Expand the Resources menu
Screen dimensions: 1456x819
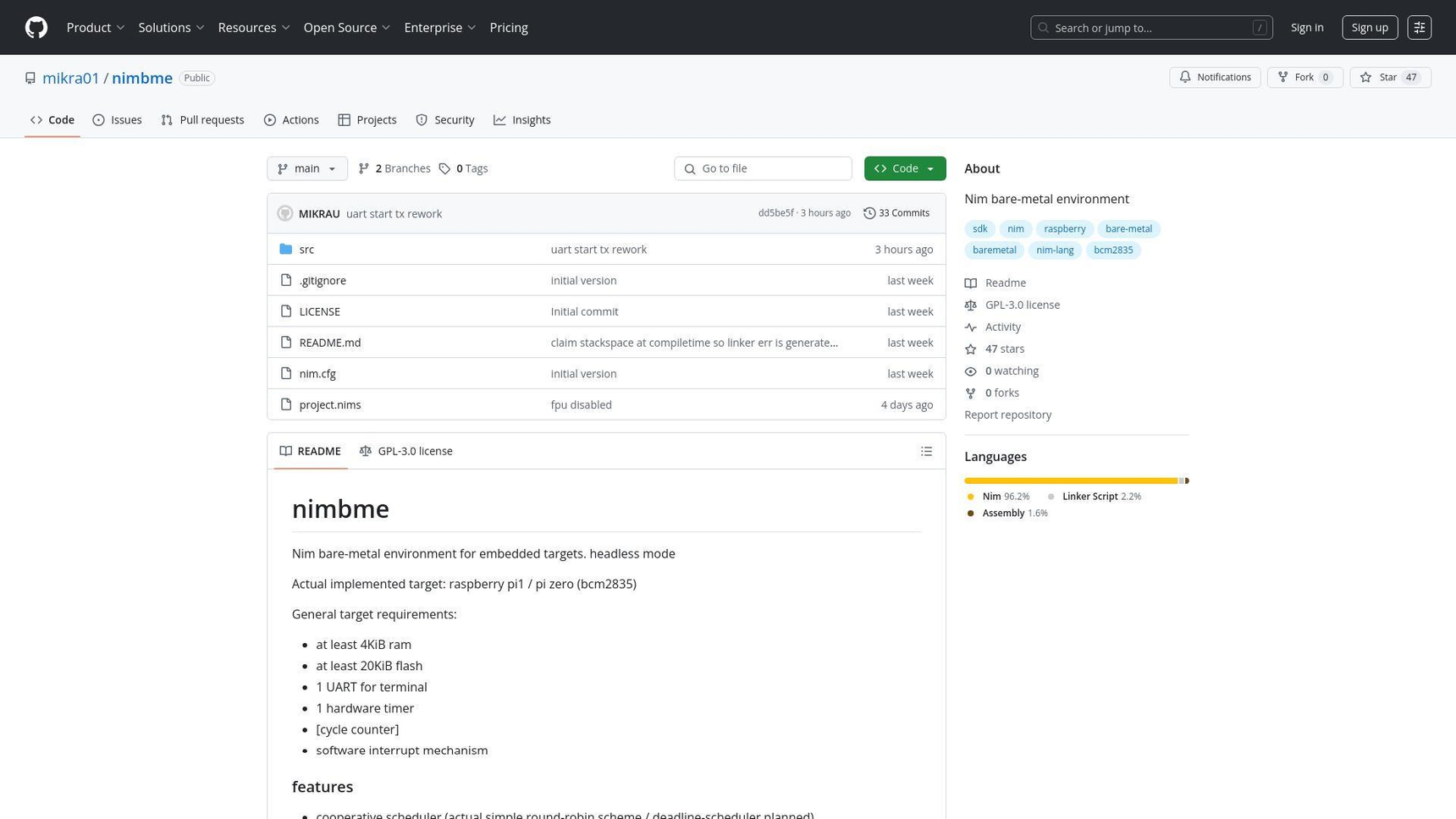coord(254,27)
